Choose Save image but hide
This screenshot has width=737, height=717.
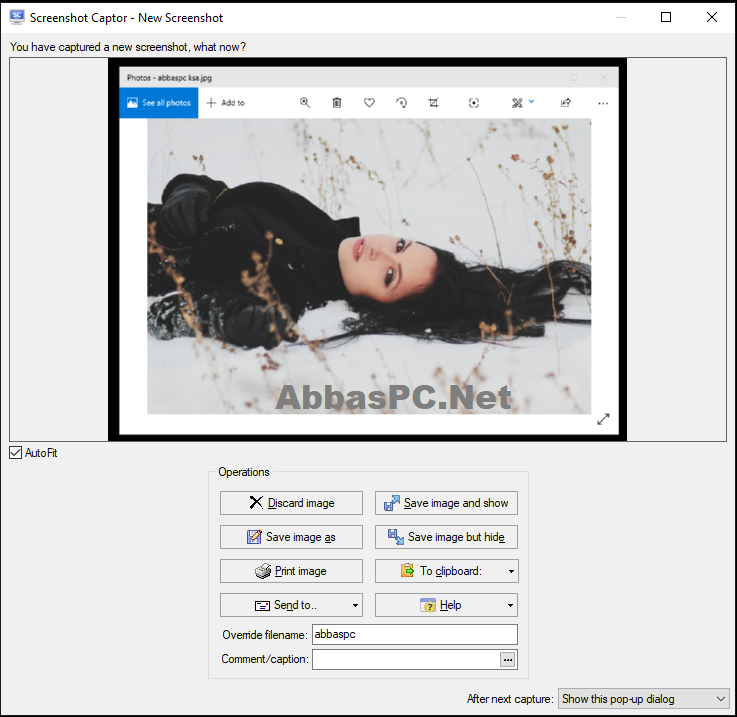click(x=446, y=537)
